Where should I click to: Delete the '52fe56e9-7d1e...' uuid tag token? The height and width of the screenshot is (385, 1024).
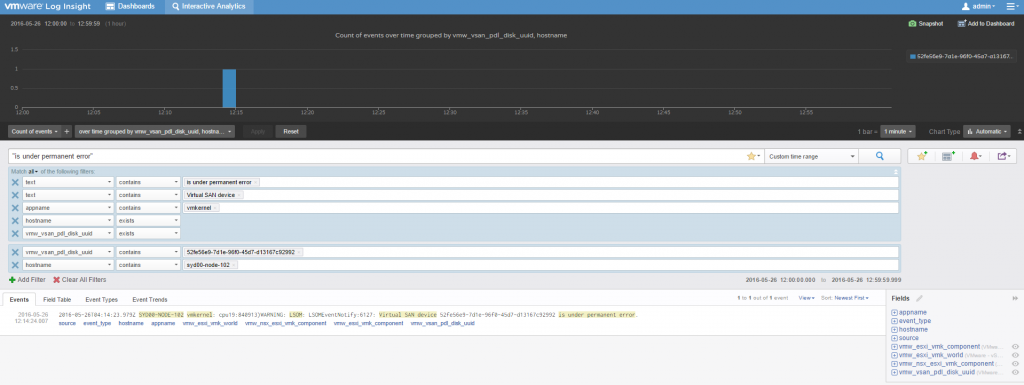coord(300,252)
